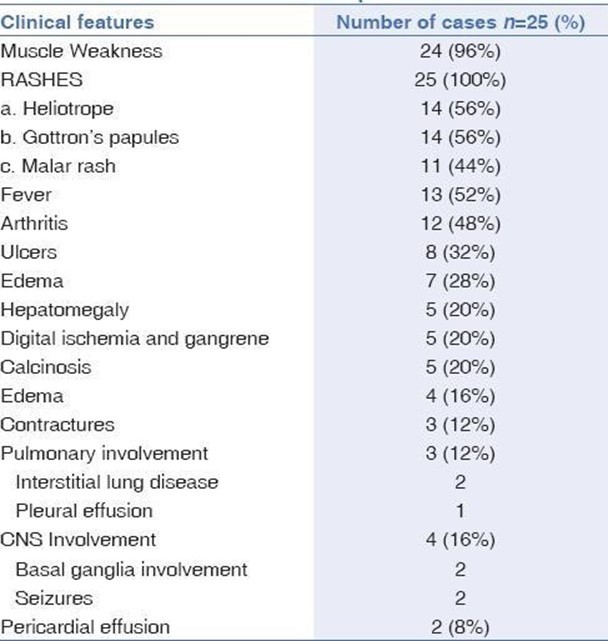
Task: Select the Interstitial lung disease sub-row
Action: pos(116,482)
